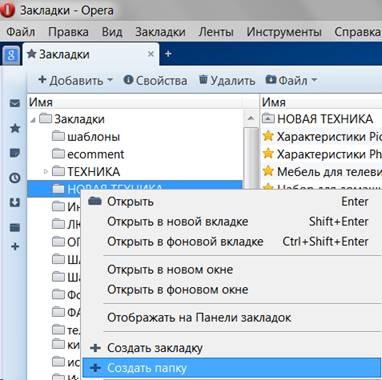Select the Закладки root tree item
Viewport: 382px width, 380px height.
[72, 119]
